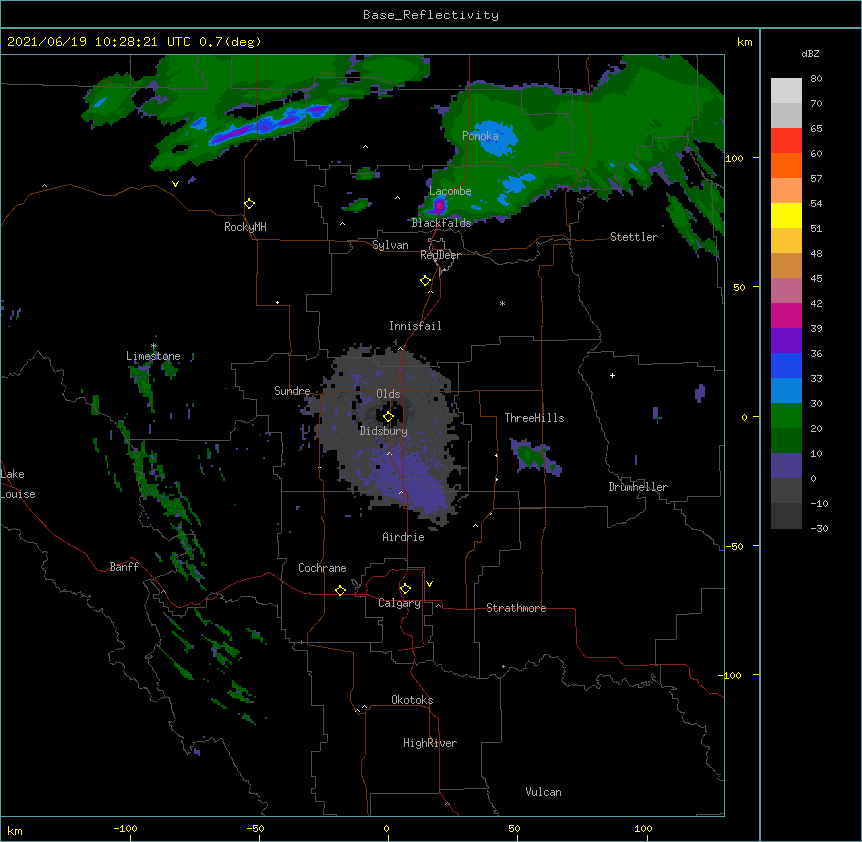The height and width of the screenshot is (842, 862).
Task: Click the Vulcan label
Action: pyautogui.click(x=543, y=792)
